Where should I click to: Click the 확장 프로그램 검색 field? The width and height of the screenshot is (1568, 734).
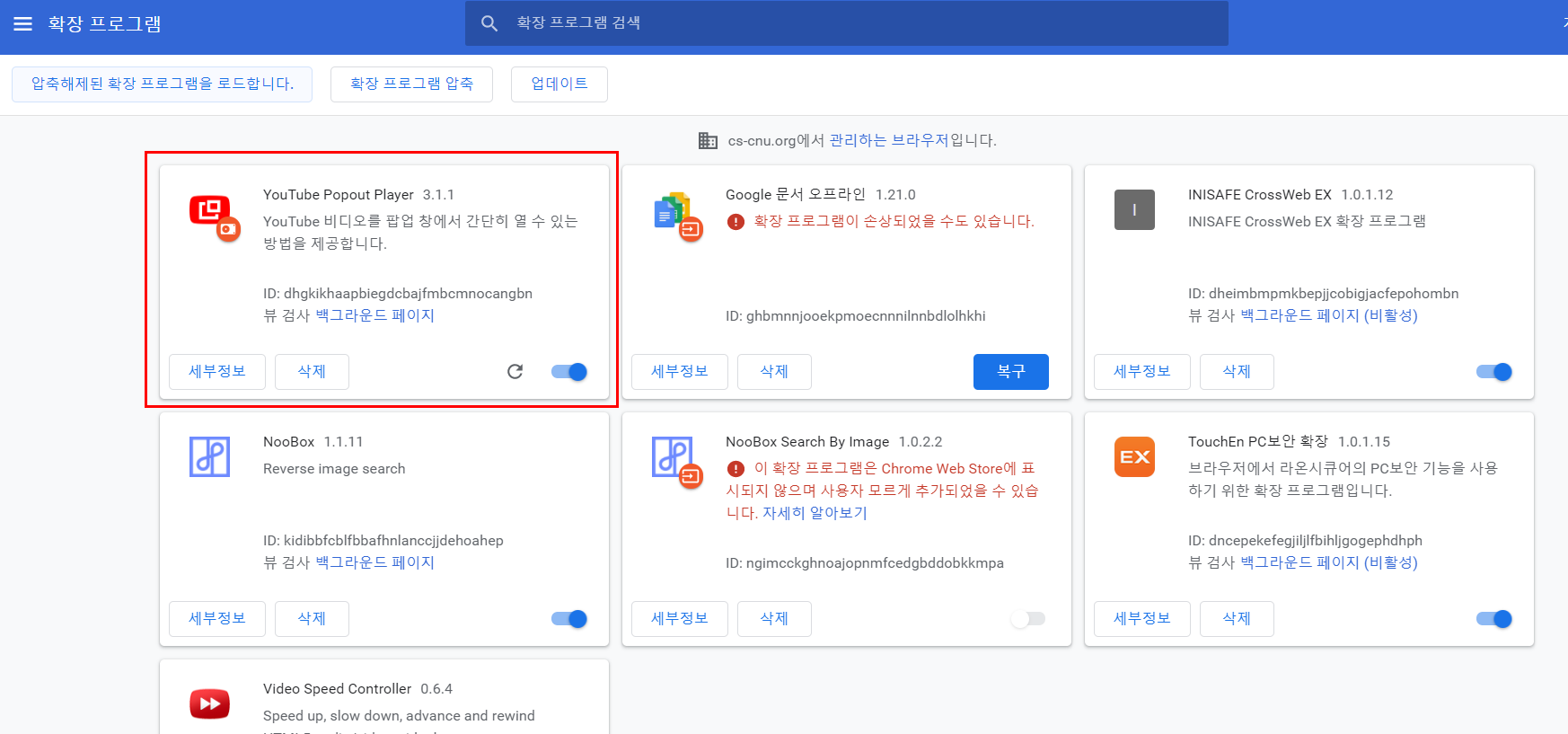[x=847, y=23]
